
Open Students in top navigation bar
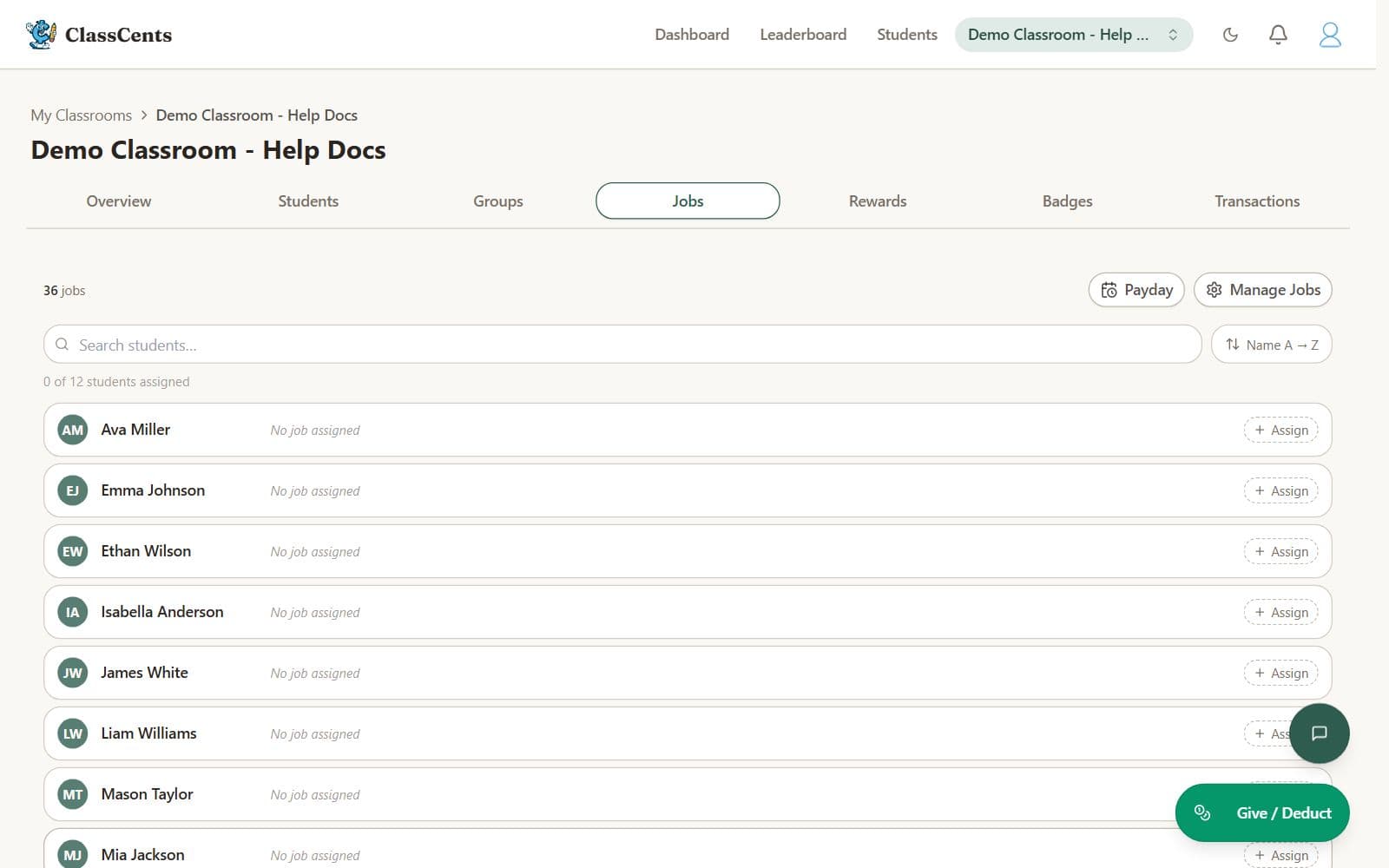click(907, 35)
